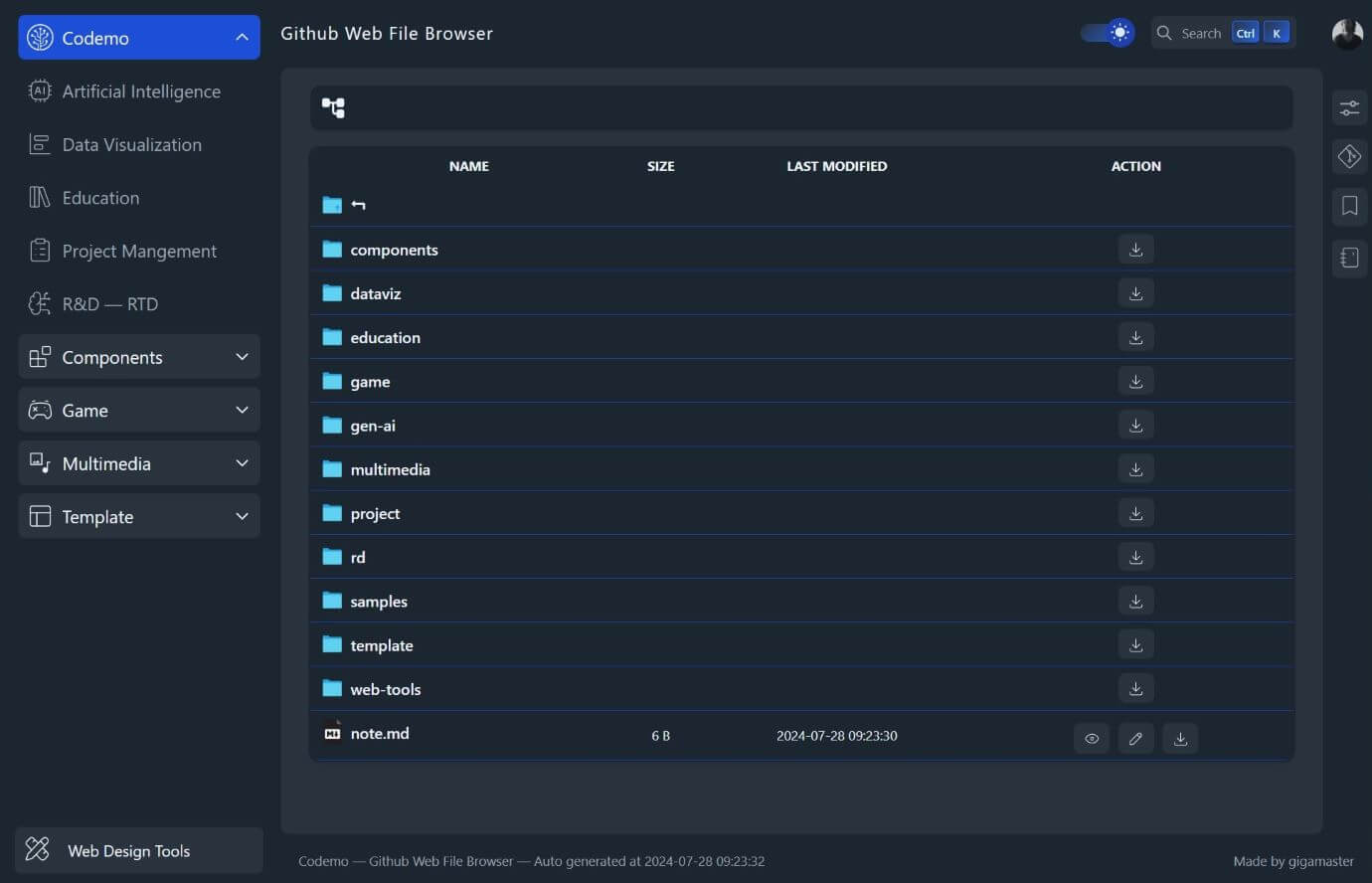Expand the Components section
This screenshot has height=883, width=1372.
pyautogui.click(x=139, y=357)
